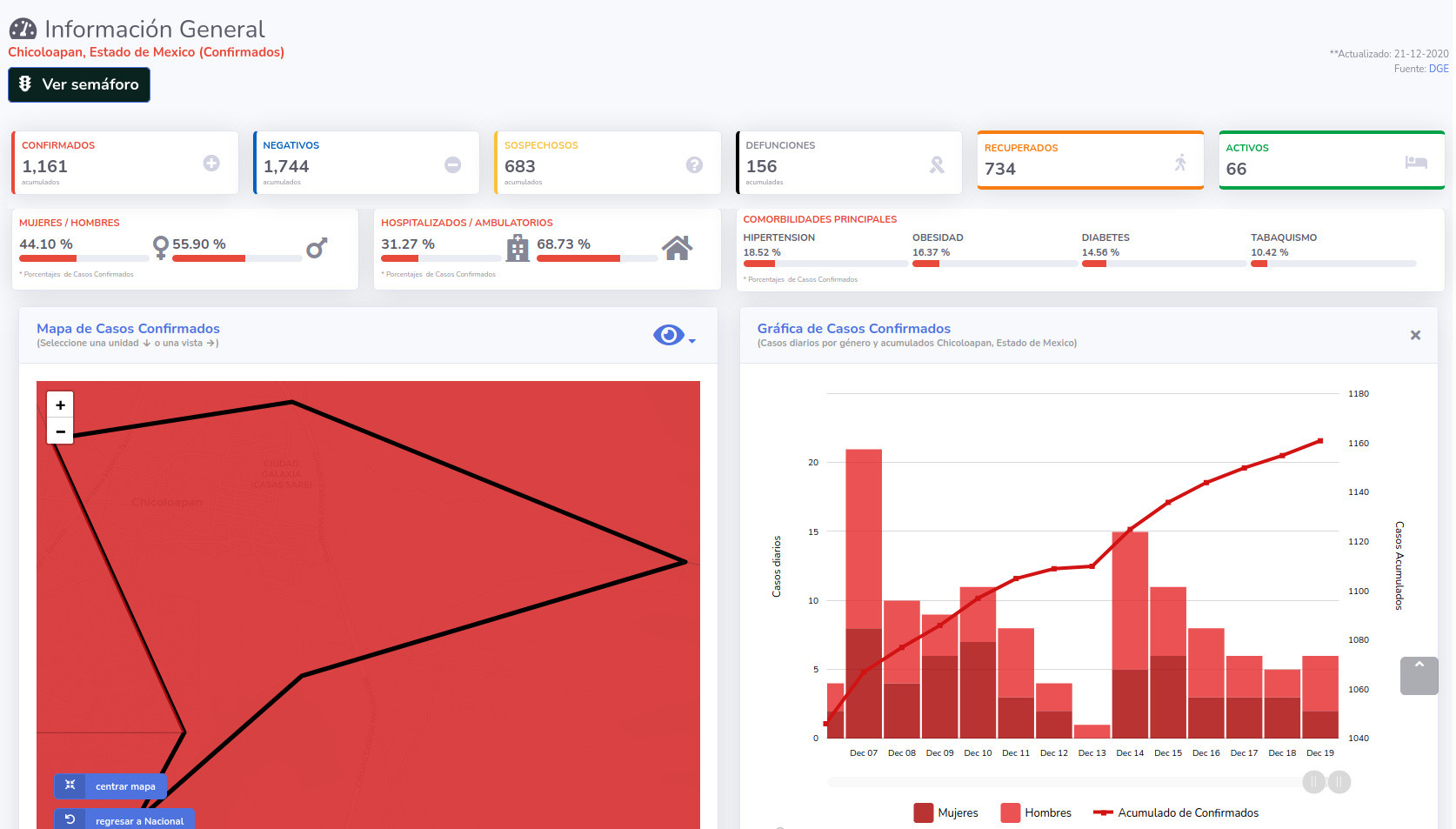1456x829 pixels.
Task: Click the Dec 19 axis label
Action: click(x=1320, y=753)
